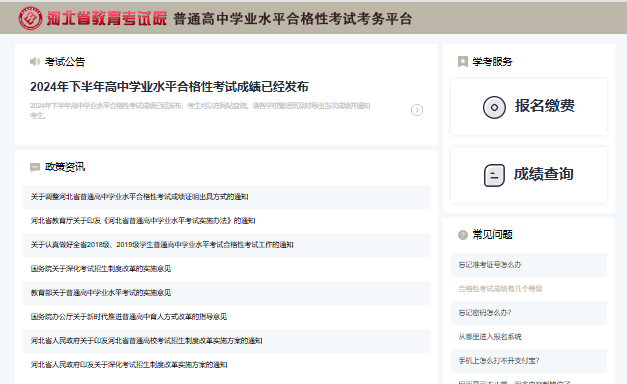Screen dimensions: 627x384
Task: Open notice about 2018级、2019级 students' exams
Action: [x=226, y=245]
